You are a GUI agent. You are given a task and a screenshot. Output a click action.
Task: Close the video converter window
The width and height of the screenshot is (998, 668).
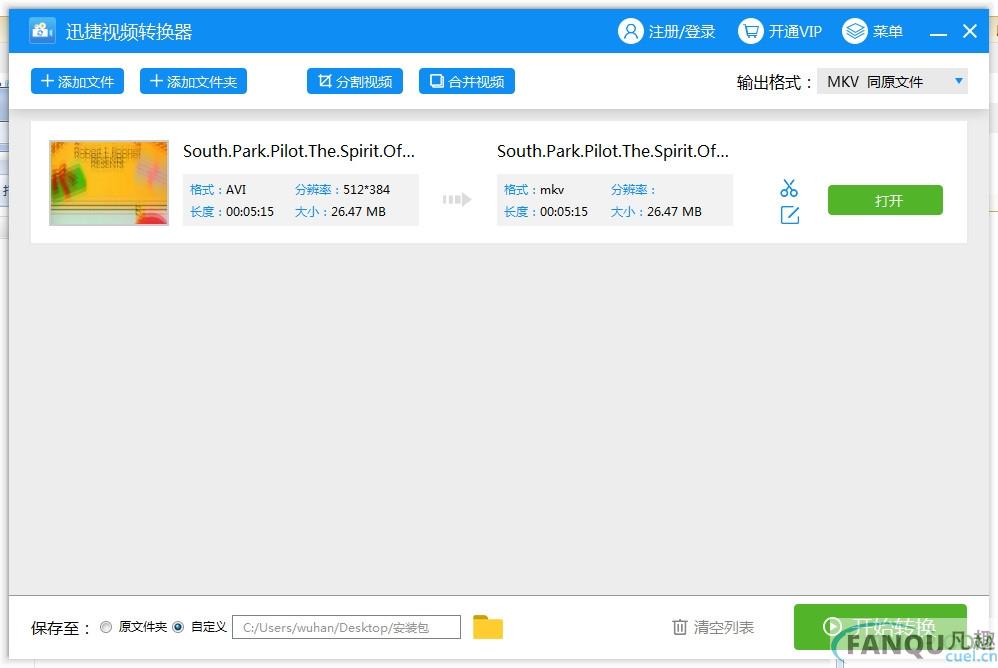click(969, 31)
